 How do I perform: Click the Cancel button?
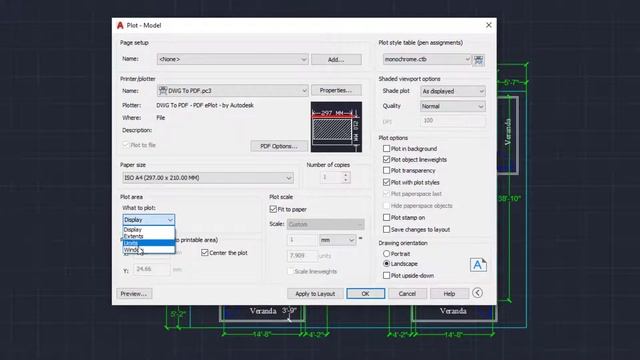point(407,293)
